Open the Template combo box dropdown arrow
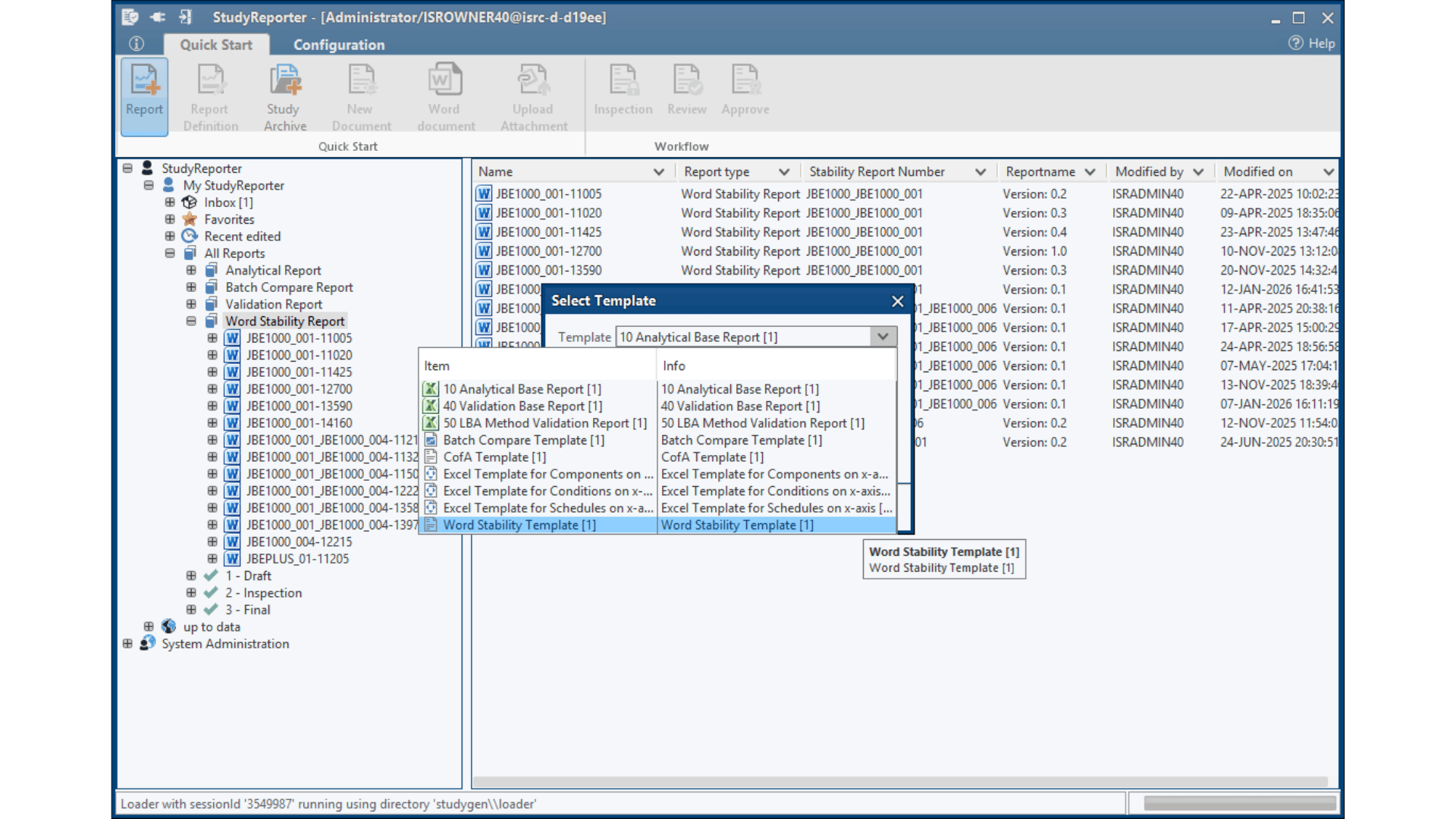The image size is (1456, 819). 883,337
